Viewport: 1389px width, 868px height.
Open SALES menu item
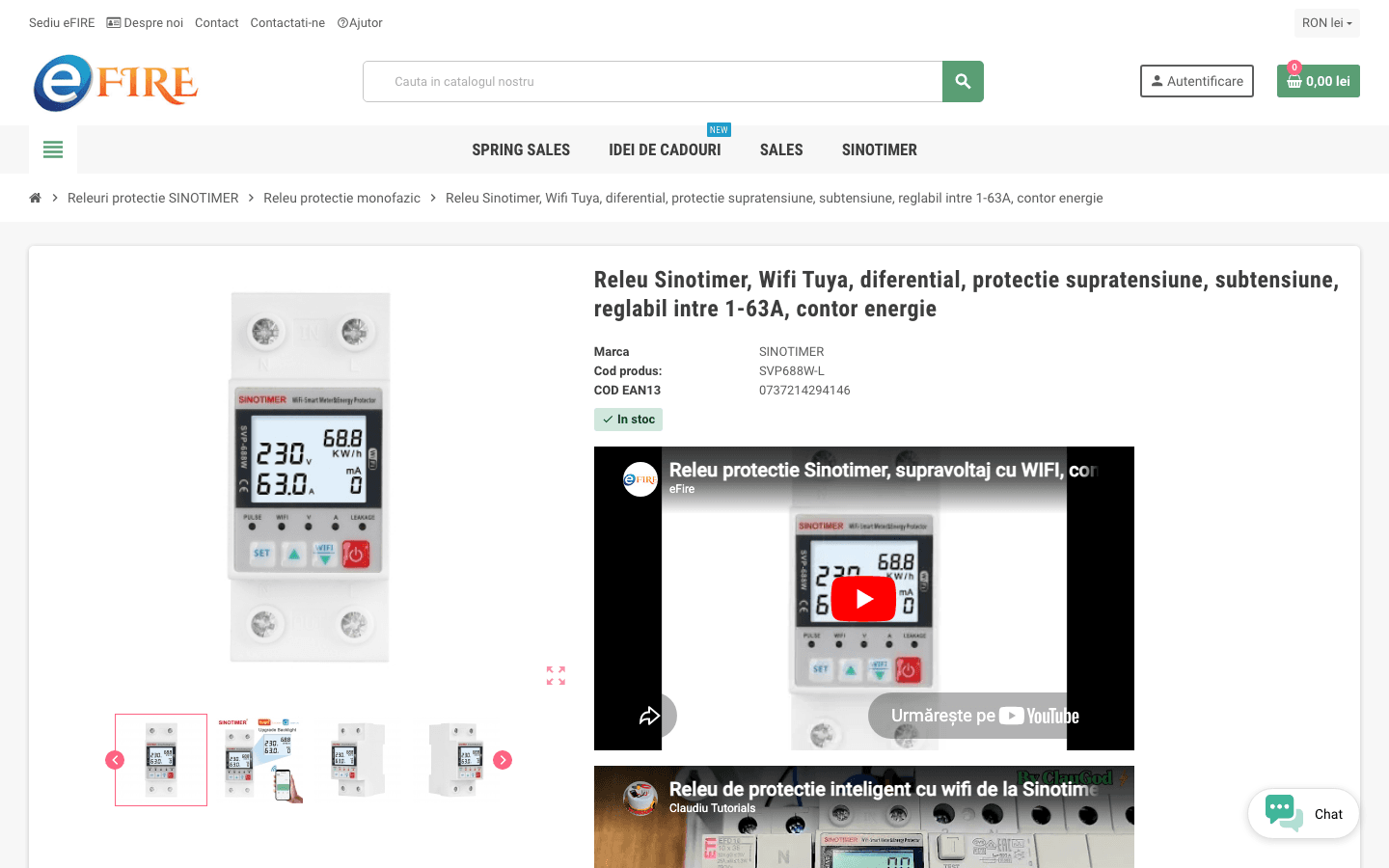coord(781,149)
